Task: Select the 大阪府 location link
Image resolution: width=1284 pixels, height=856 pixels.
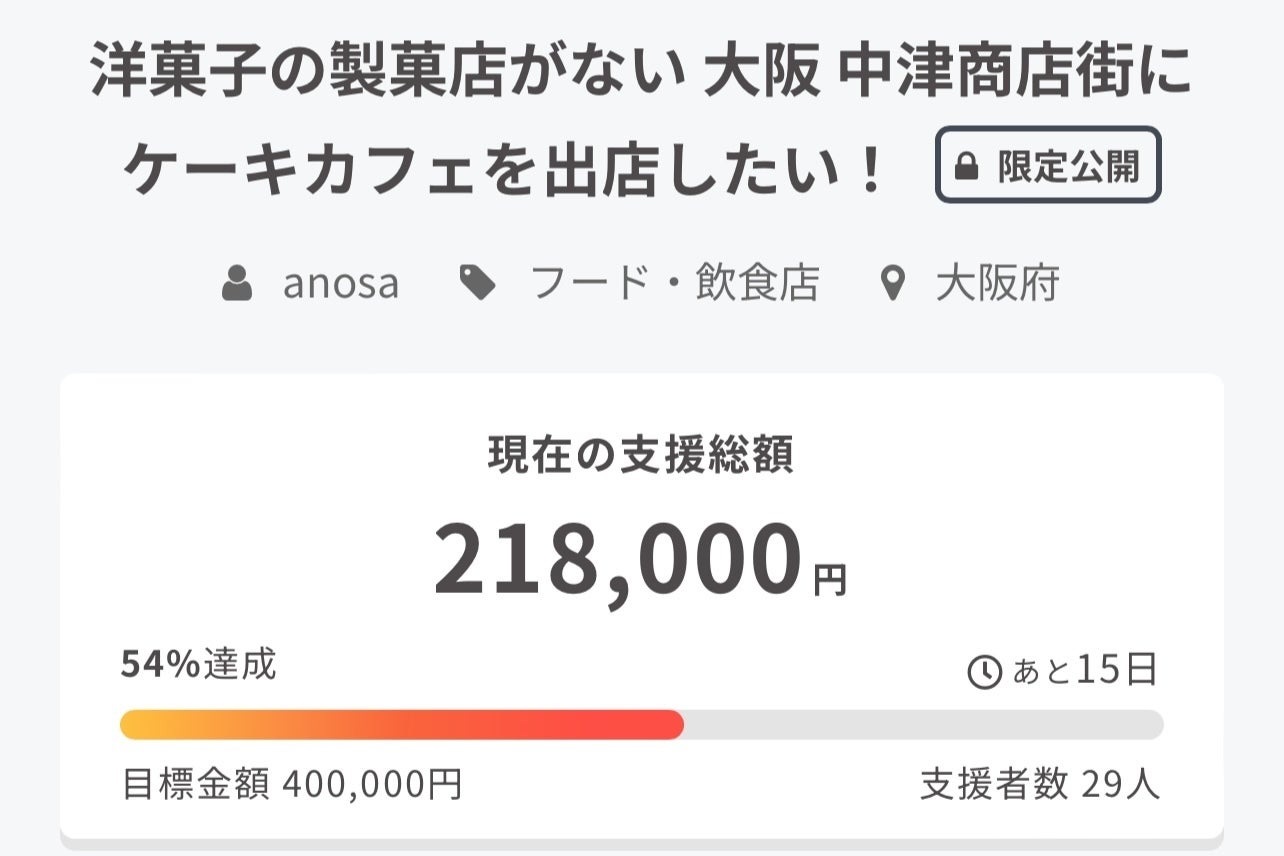Action: pyautogui.click(x=997, y=284)
